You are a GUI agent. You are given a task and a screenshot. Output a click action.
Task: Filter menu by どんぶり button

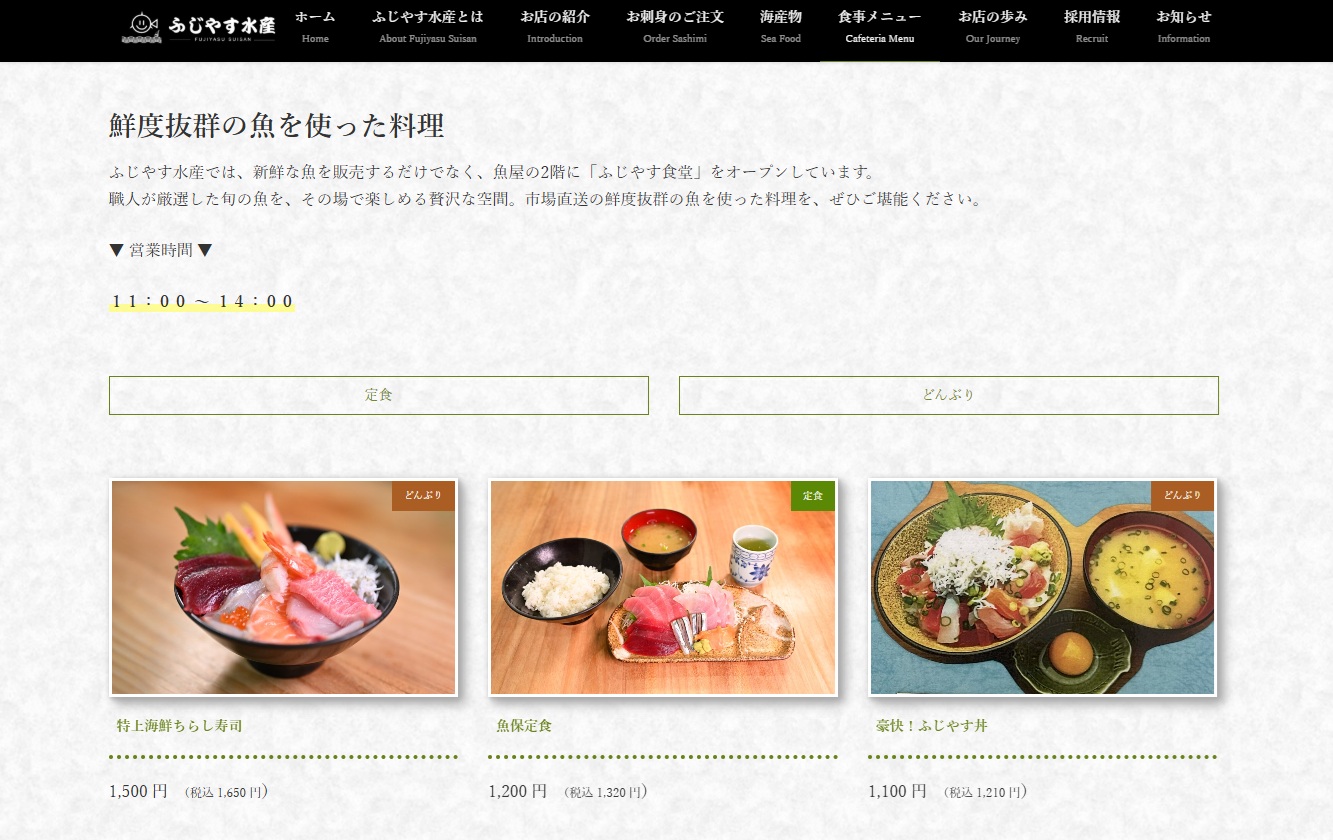[949, 395]
